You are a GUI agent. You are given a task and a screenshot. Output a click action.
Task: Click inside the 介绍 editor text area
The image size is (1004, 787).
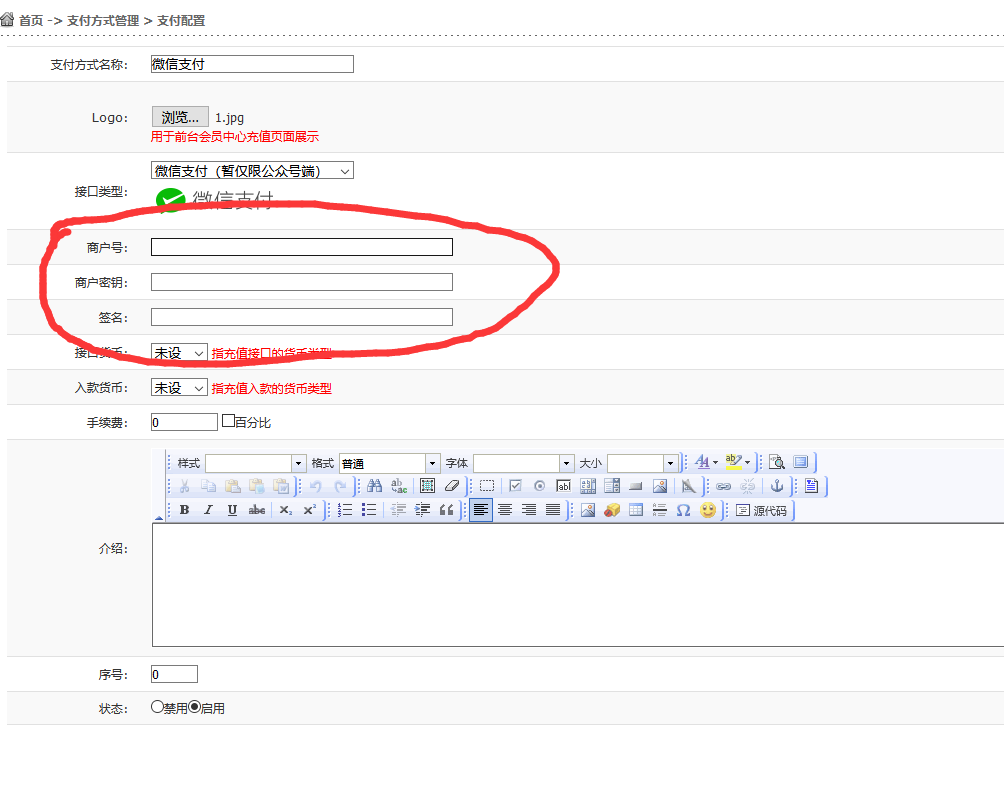point(578,585)
